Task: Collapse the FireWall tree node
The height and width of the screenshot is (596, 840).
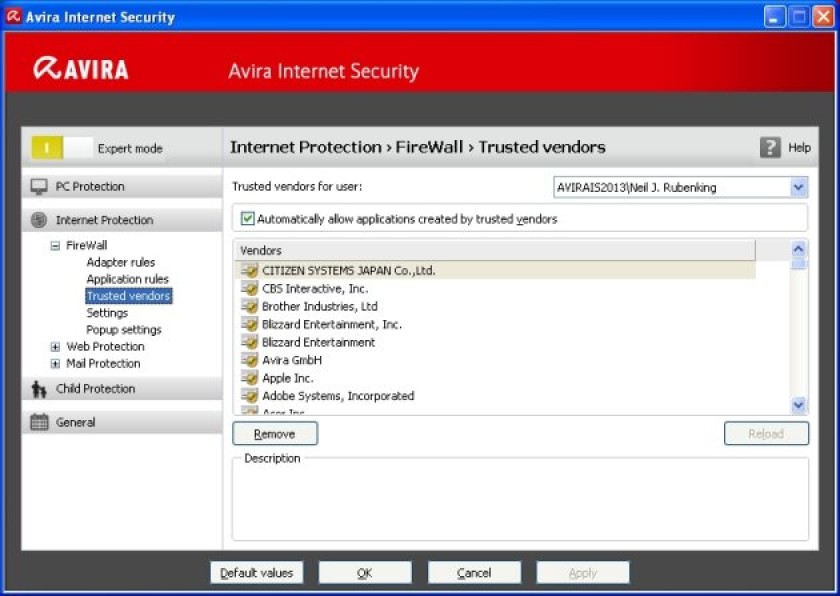Action: [55, 246]
